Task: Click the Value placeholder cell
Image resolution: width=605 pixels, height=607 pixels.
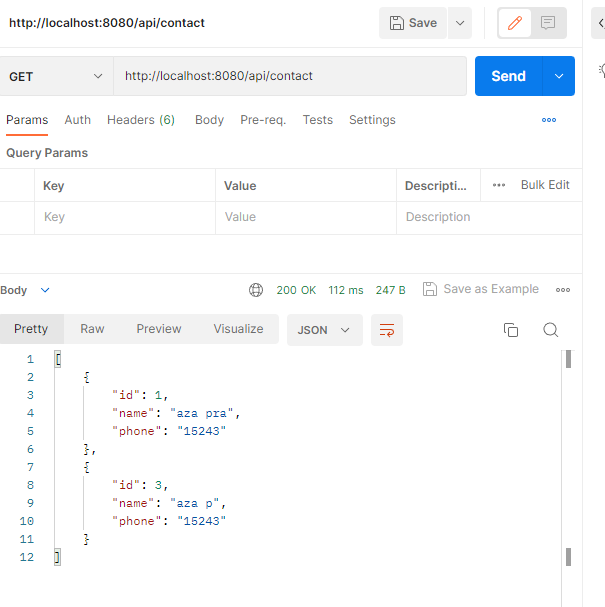Action: pos(306,217)
